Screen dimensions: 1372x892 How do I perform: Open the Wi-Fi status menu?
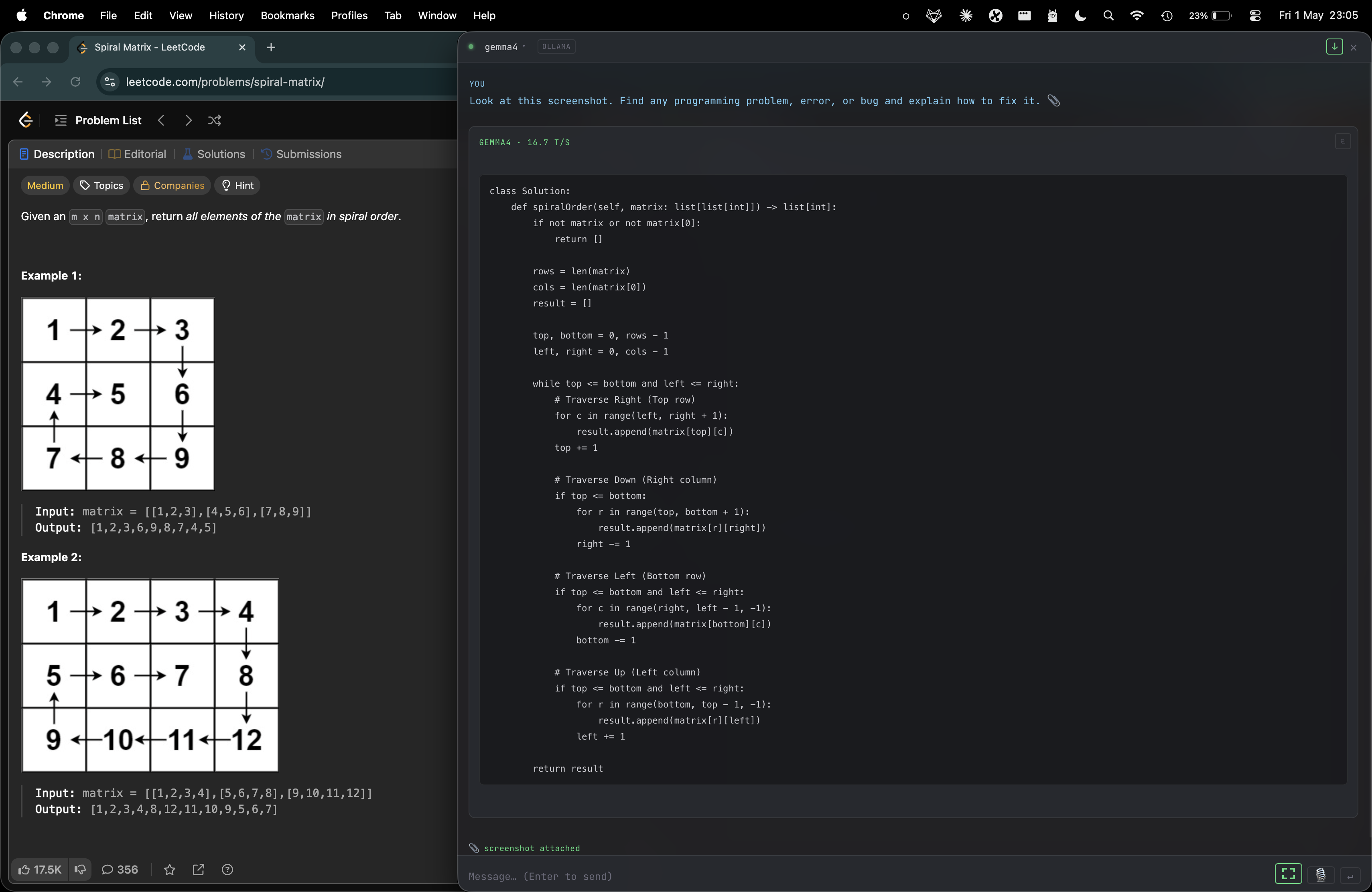point(1137,16)
